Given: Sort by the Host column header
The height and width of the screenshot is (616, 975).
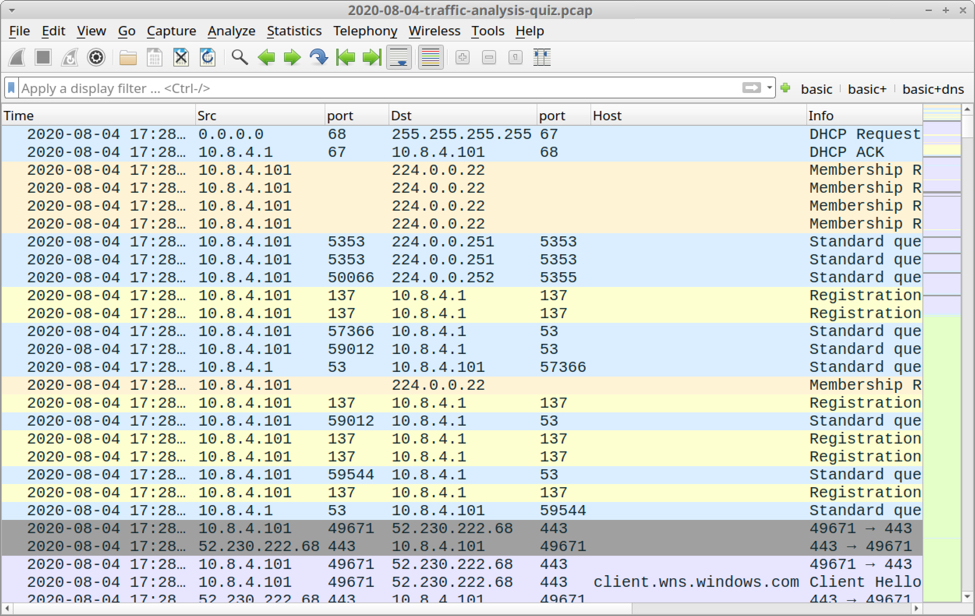Looking at the screenshot, I should coord(698,116).
